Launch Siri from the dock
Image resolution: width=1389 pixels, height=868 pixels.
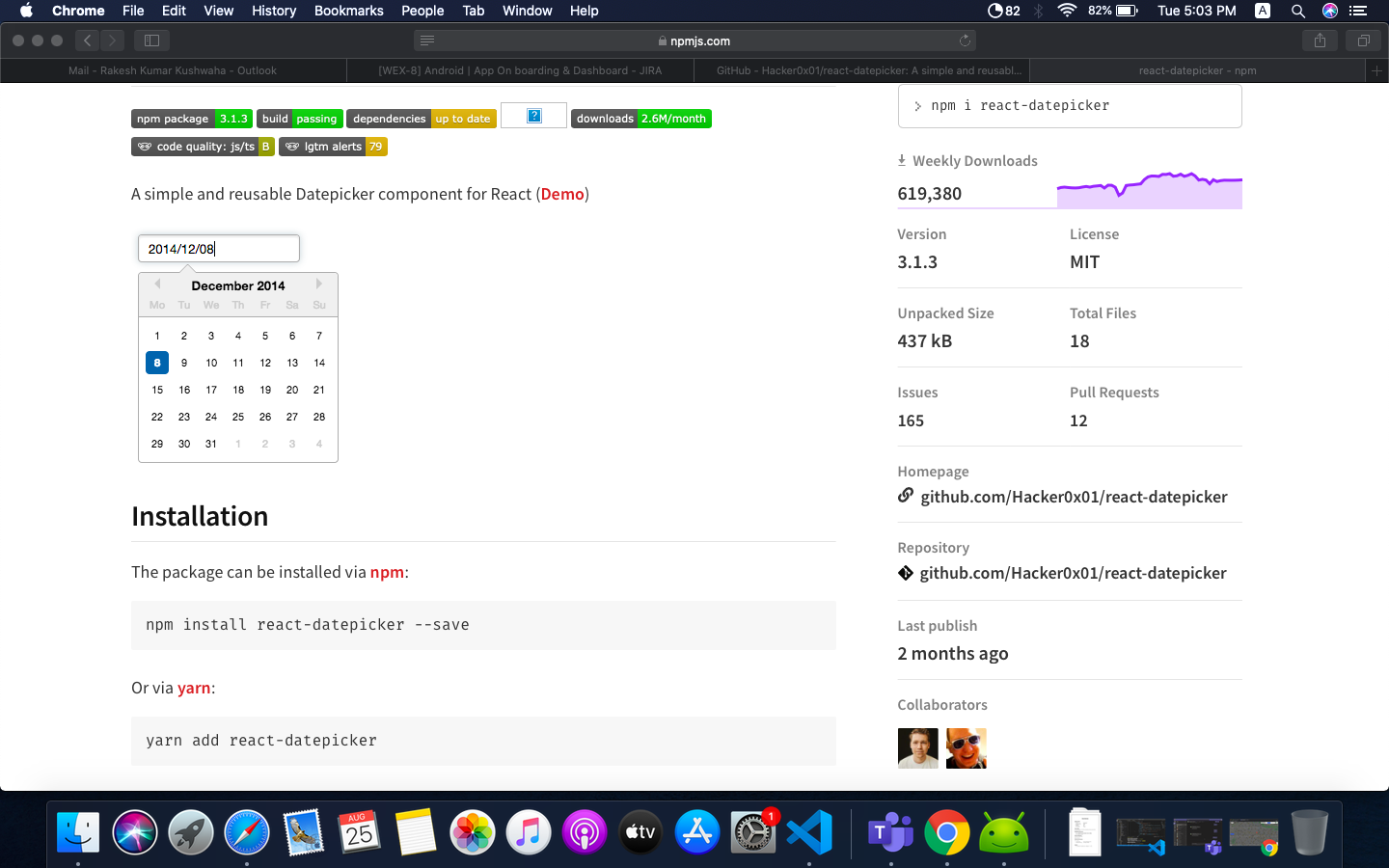[x=135, y=831]
